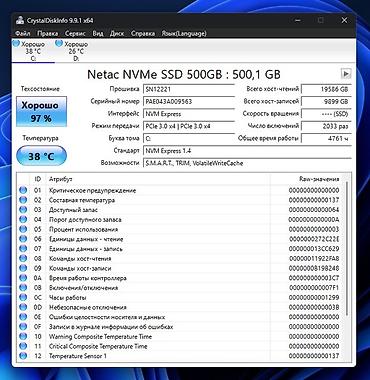Click the status icon for Temperature Sensor 1
The width and height of the screenshot is (370, 380).
click(x=23, y=356)
